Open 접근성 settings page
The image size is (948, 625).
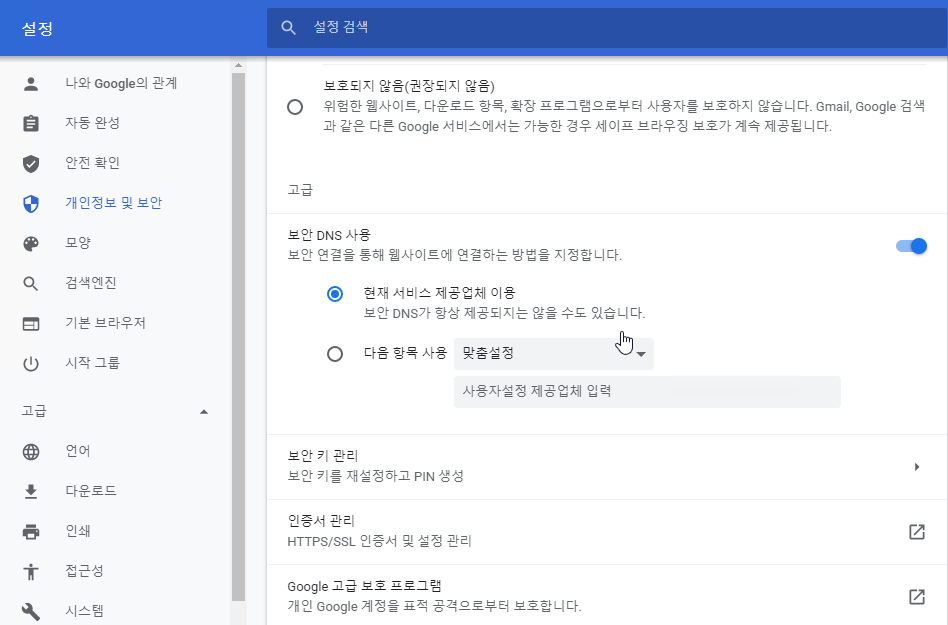(84, 571)
